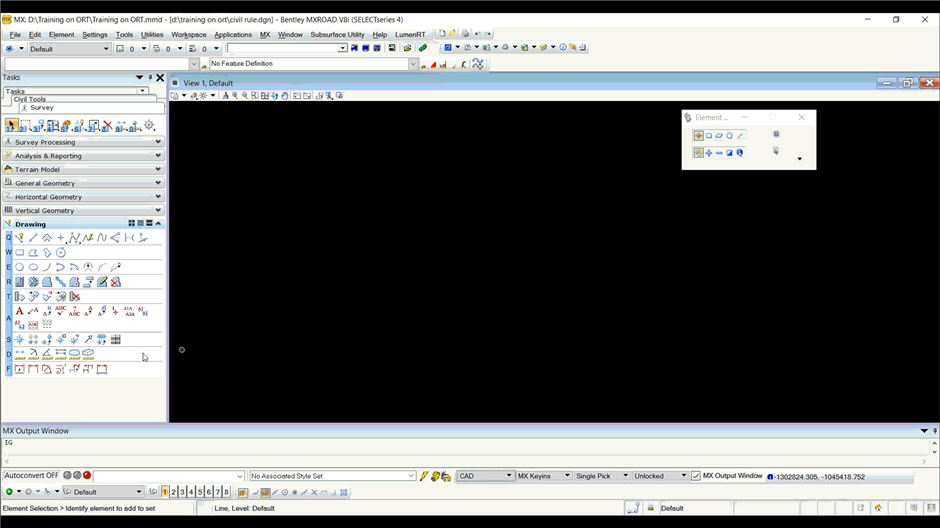This screenshot has width=940, height=528.
Task: Switch Drawing section to icon grid layout
Action: pyautogui.click(x=132, y=224)
